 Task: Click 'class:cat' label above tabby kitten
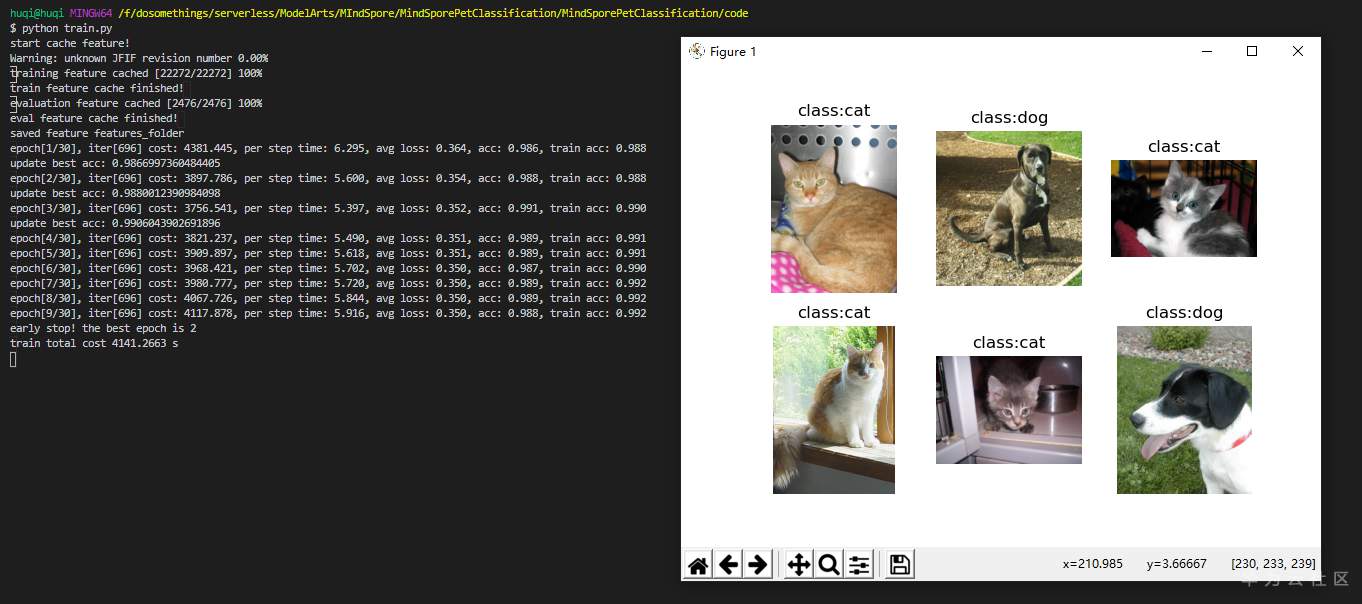click(1009, 343)
